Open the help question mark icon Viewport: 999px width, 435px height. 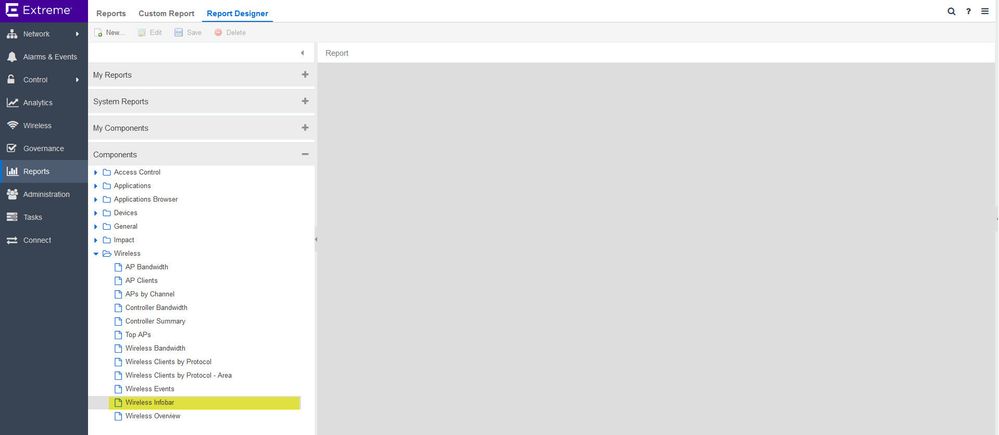point(968,12)
